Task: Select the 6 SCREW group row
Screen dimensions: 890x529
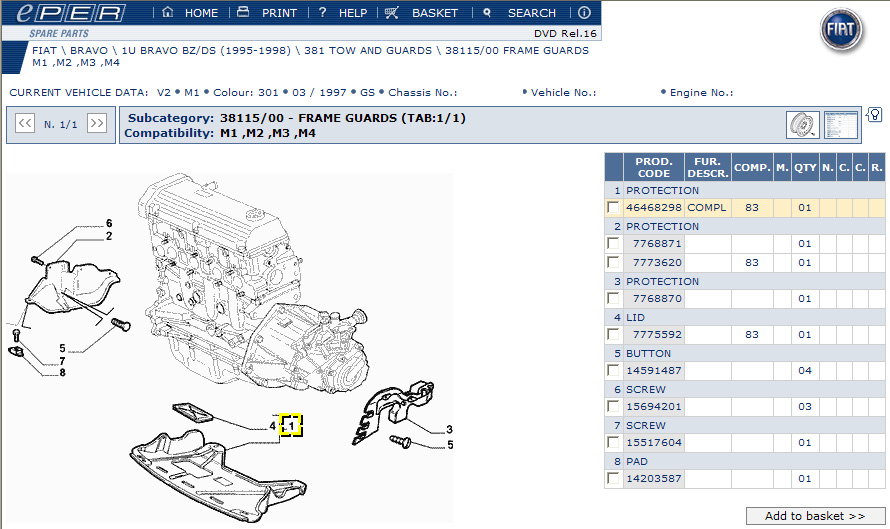Action: click(745, 389)
